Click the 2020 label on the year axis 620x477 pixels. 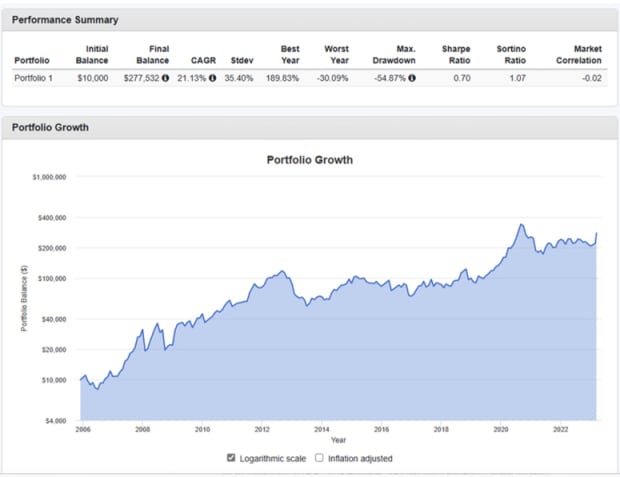(501, 429)
